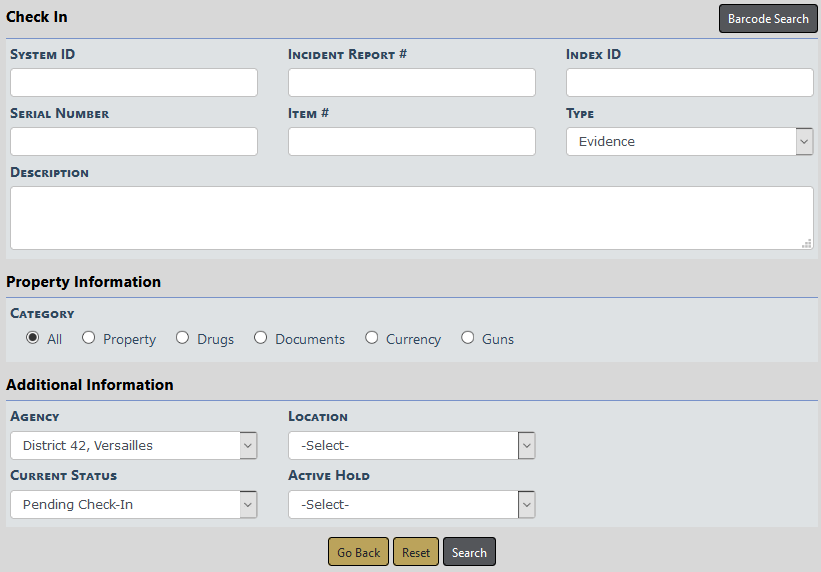The image size is (821, 572).
Task: Select the Currency radio button
Action: [372, 338]
